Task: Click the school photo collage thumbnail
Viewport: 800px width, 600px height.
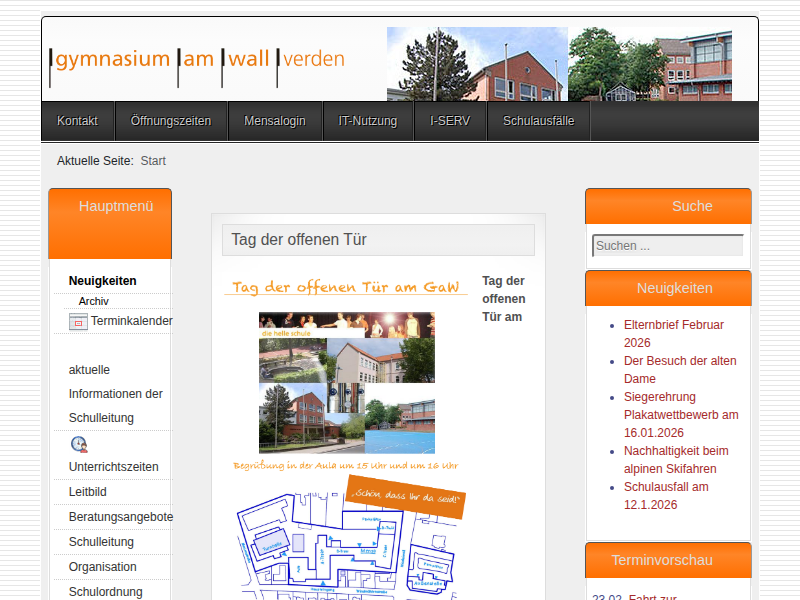Action: (346, 383)
